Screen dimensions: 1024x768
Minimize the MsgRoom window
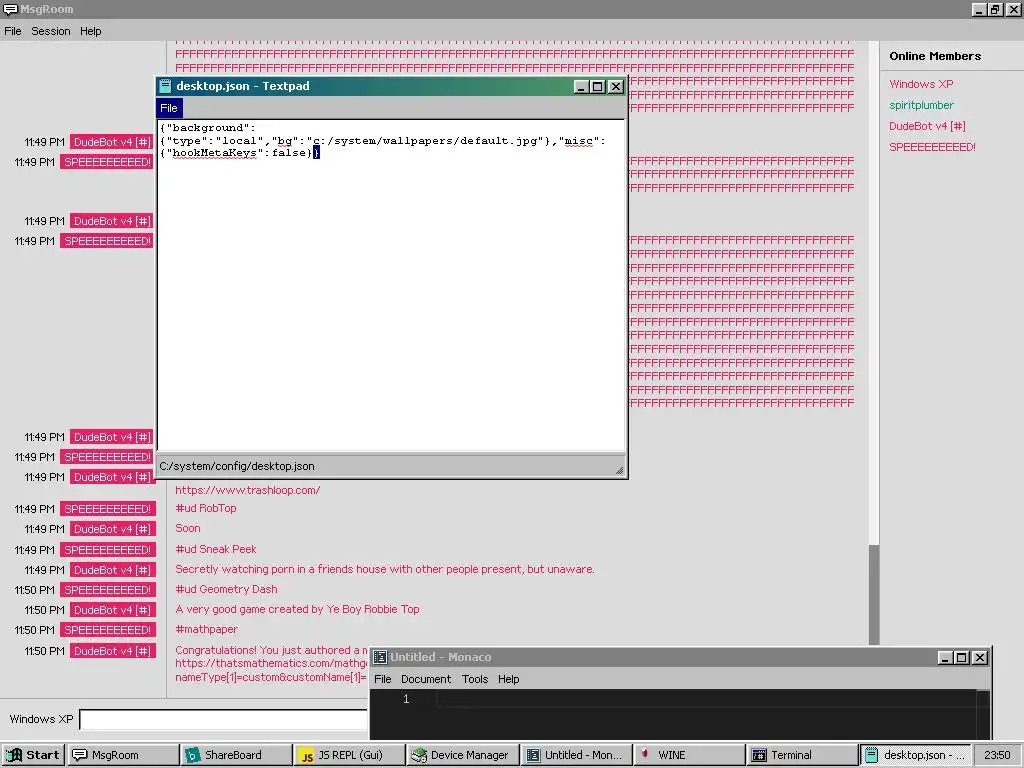coord(979,9)
